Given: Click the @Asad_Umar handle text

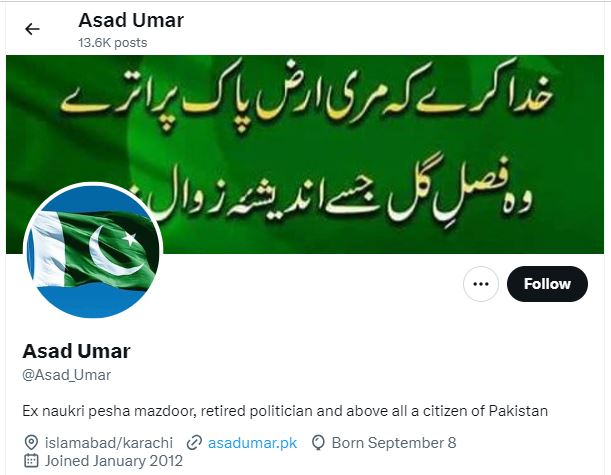Looking at the screenshot, I should tap(67, 375).
